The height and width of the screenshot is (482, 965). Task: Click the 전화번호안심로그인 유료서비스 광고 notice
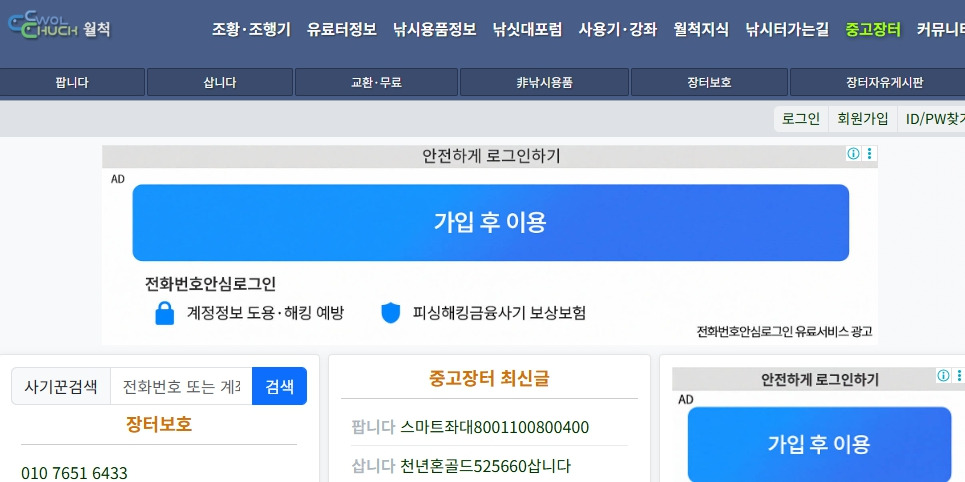784,331
